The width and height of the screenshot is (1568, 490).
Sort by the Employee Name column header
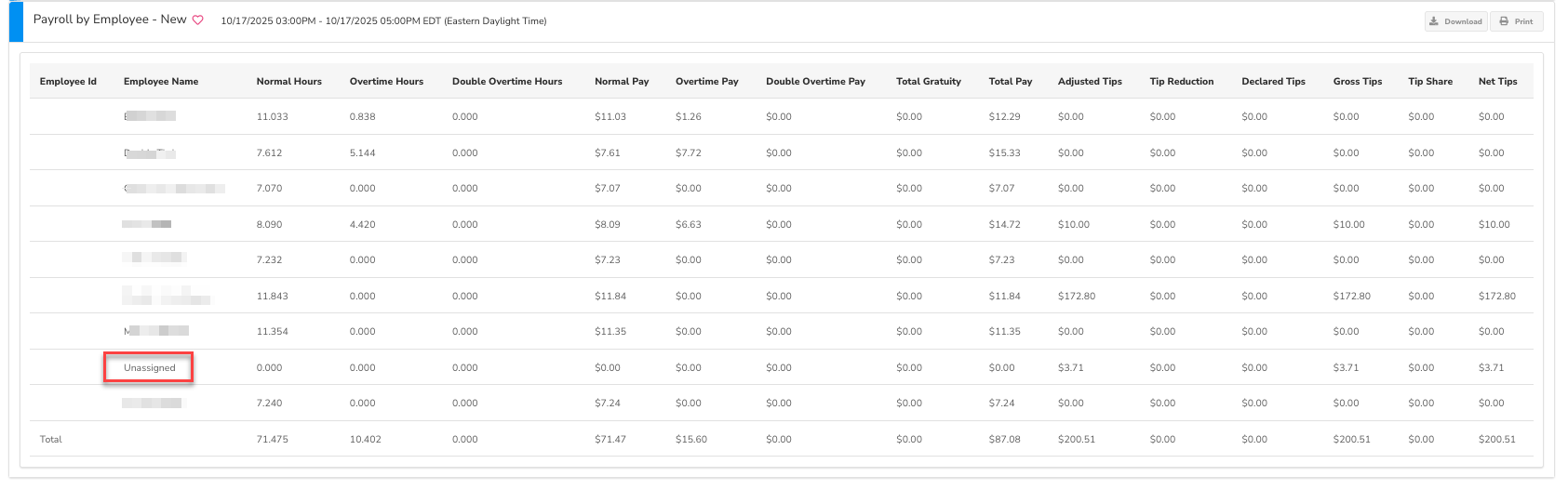click(161, 82)
